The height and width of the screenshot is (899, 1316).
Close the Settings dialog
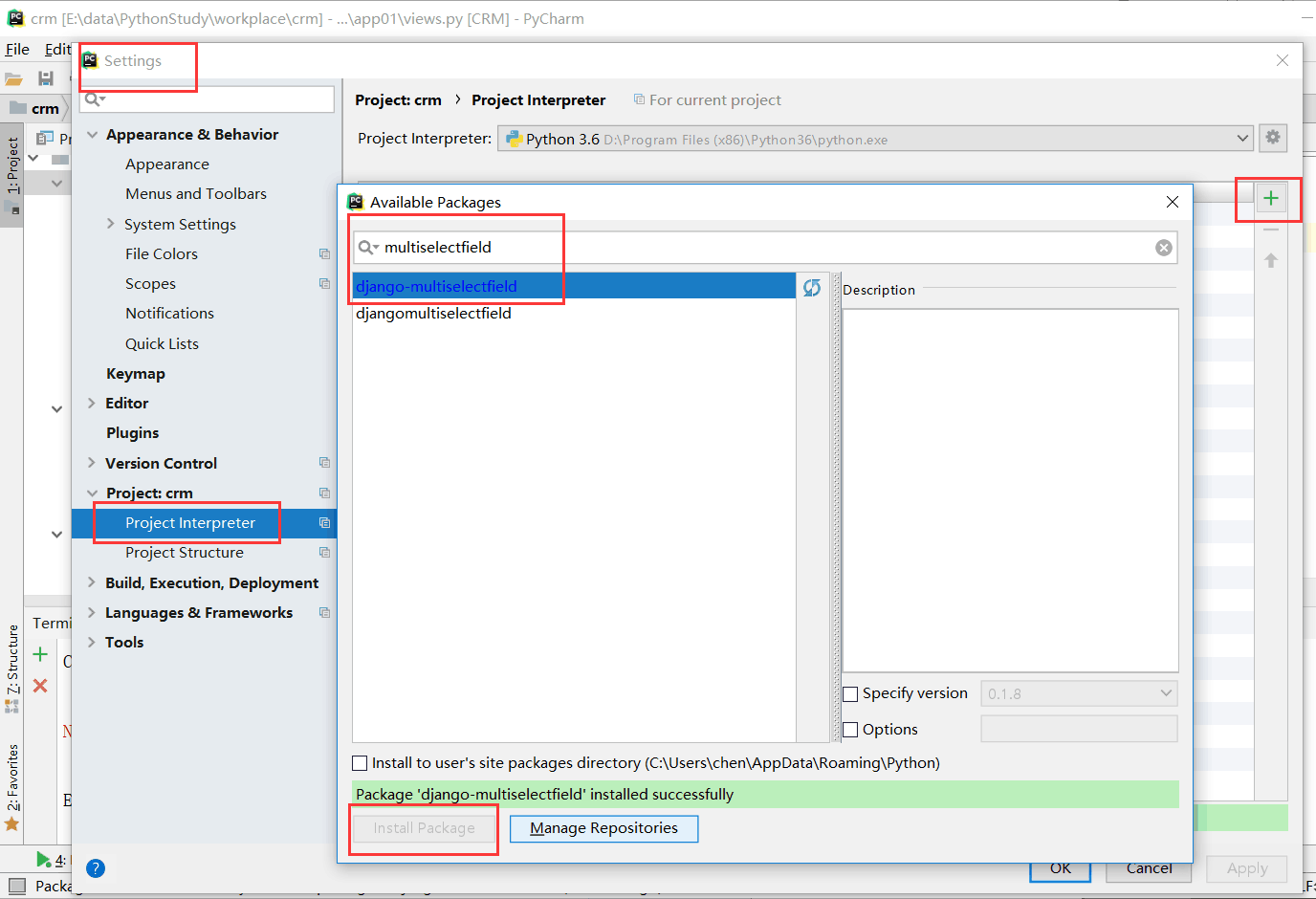point(1283,60)
